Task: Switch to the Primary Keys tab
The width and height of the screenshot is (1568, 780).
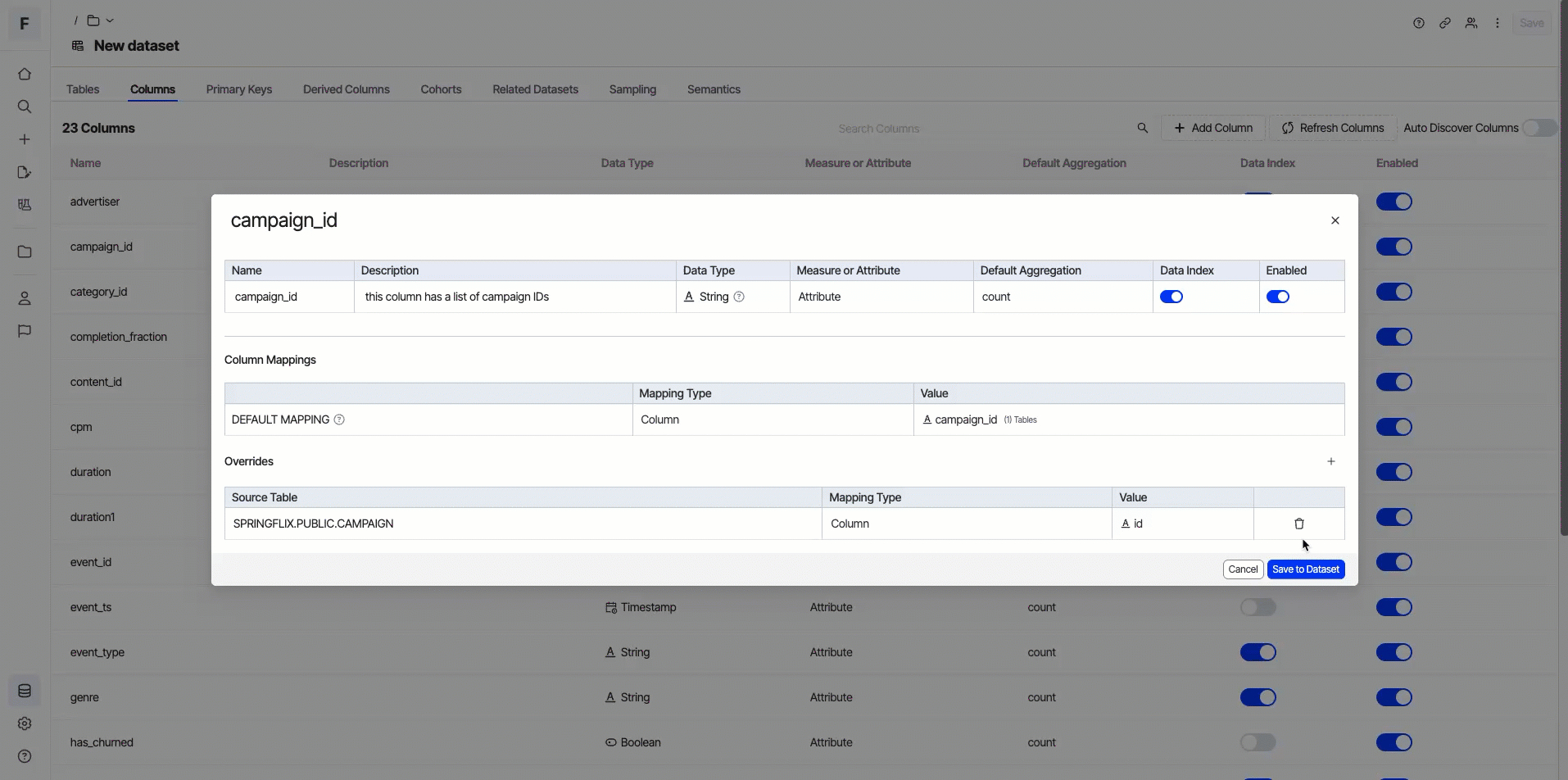Action: coord(239,89)
